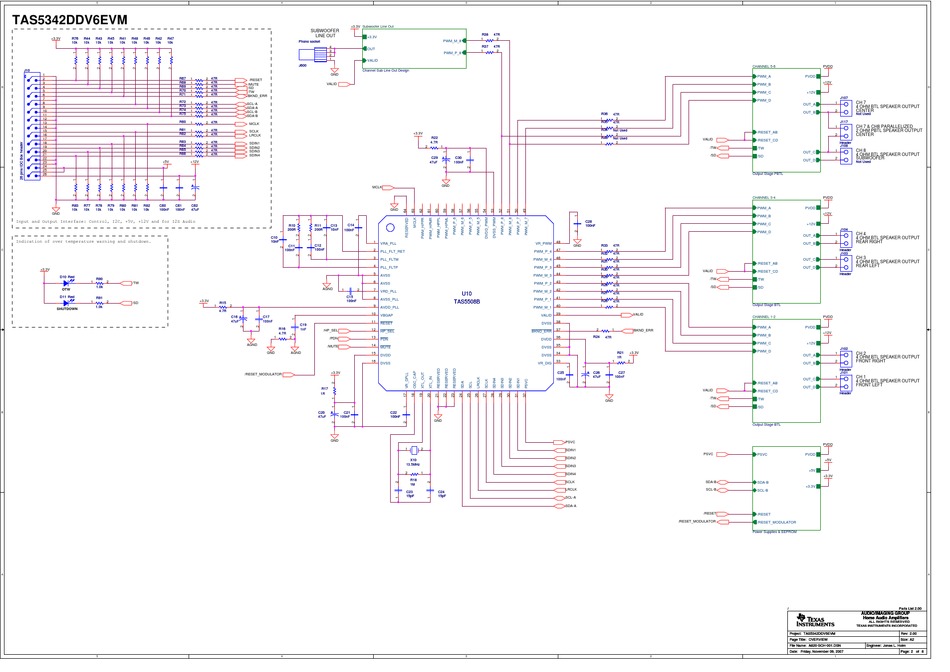Select the BKND_ERR port right of the chip
The height and width of the screenshot is (672, 950).
tap(627, 331)
